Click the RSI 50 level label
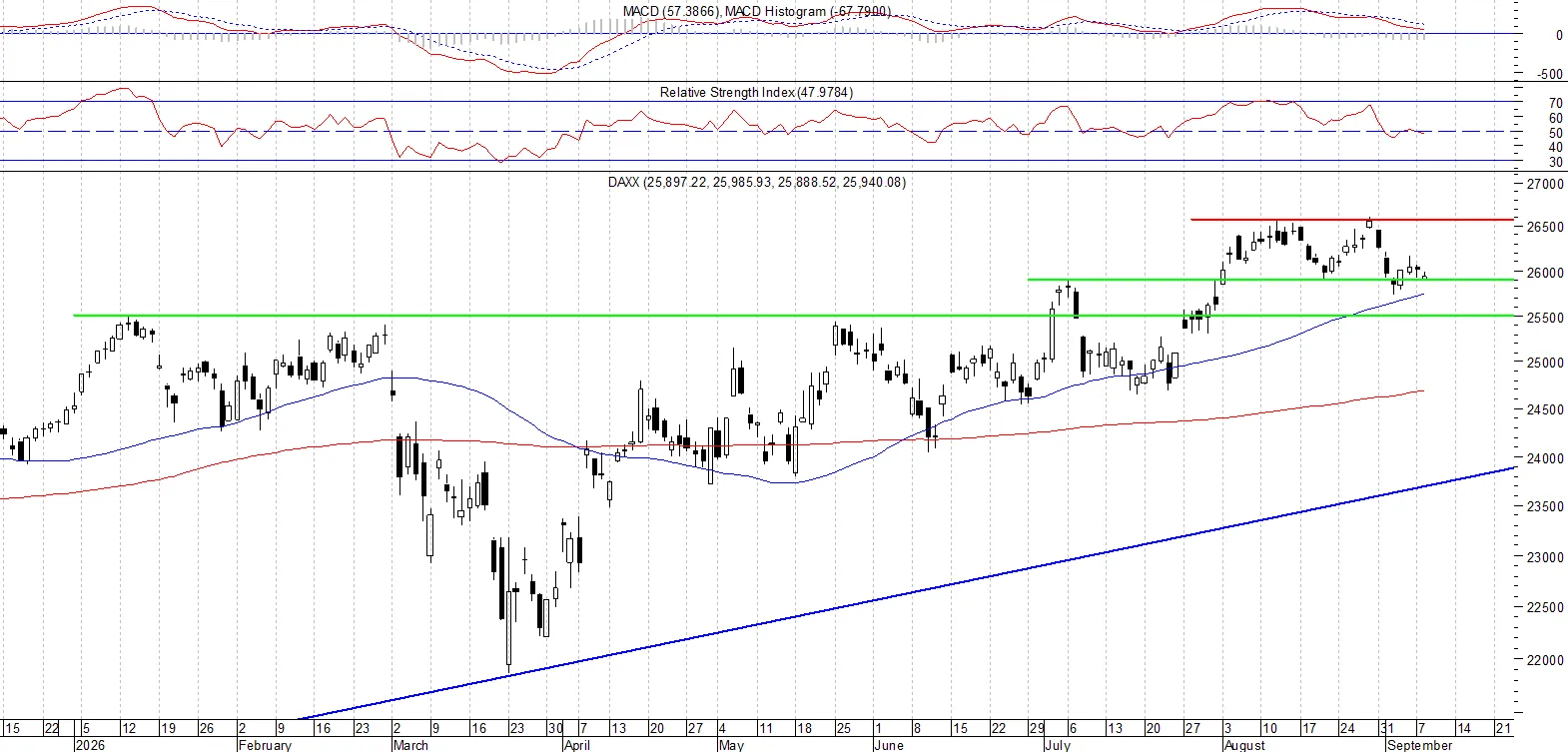The width and height of the screenshot is (1568, 752). 1555,133
